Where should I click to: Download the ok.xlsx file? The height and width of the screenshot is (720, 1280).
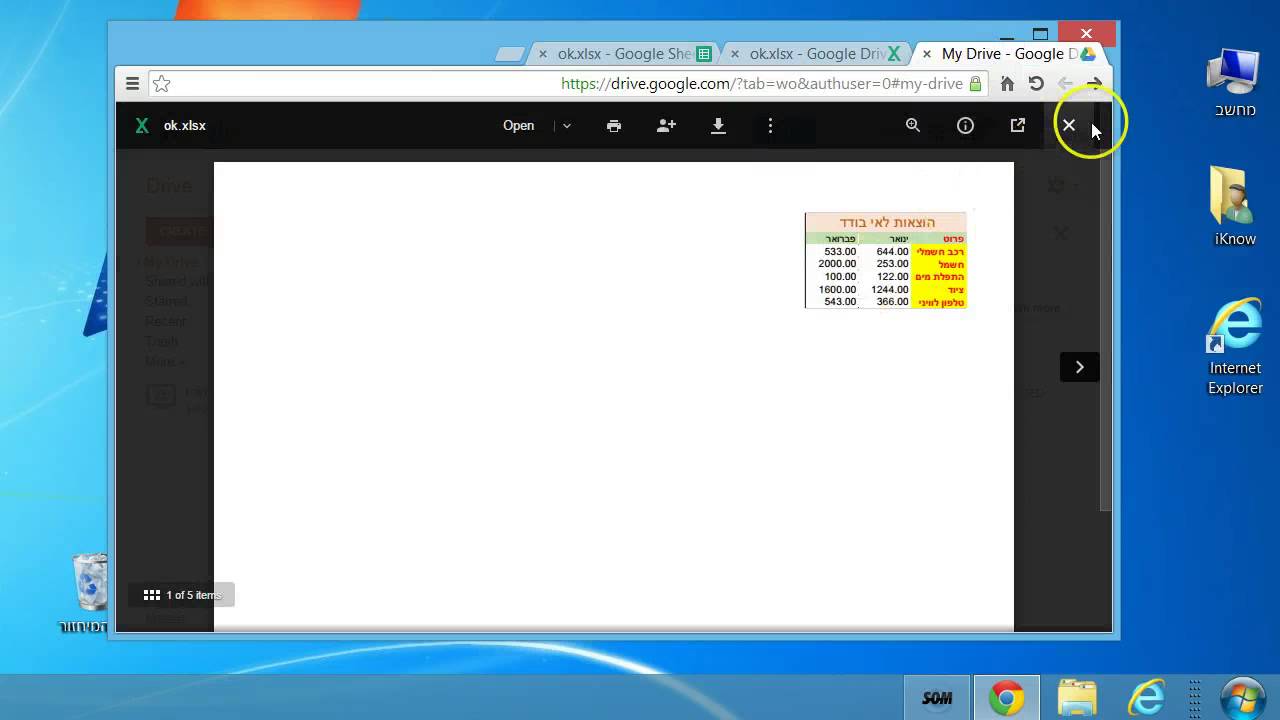tap(718, 126)
